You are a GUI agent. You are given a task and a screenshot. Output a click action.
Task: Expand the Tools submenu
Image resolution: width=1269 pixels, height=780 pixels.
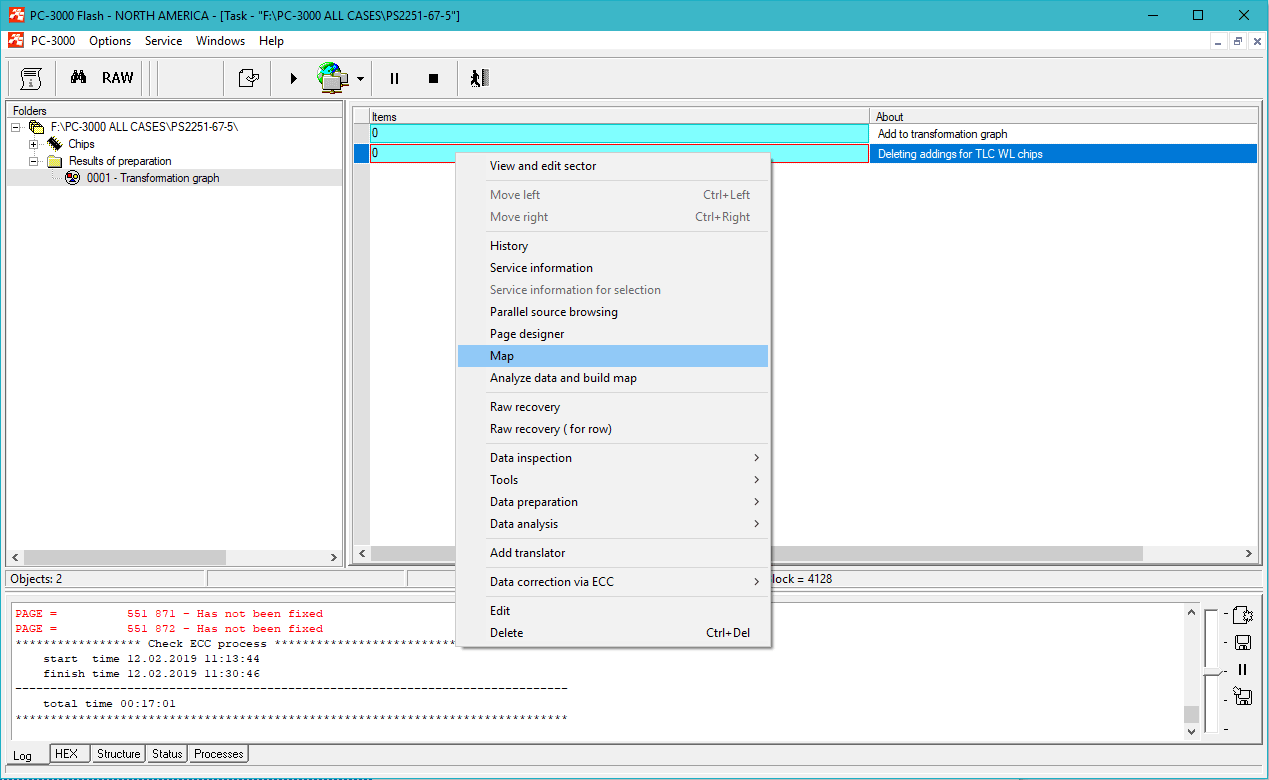[613, 480]
